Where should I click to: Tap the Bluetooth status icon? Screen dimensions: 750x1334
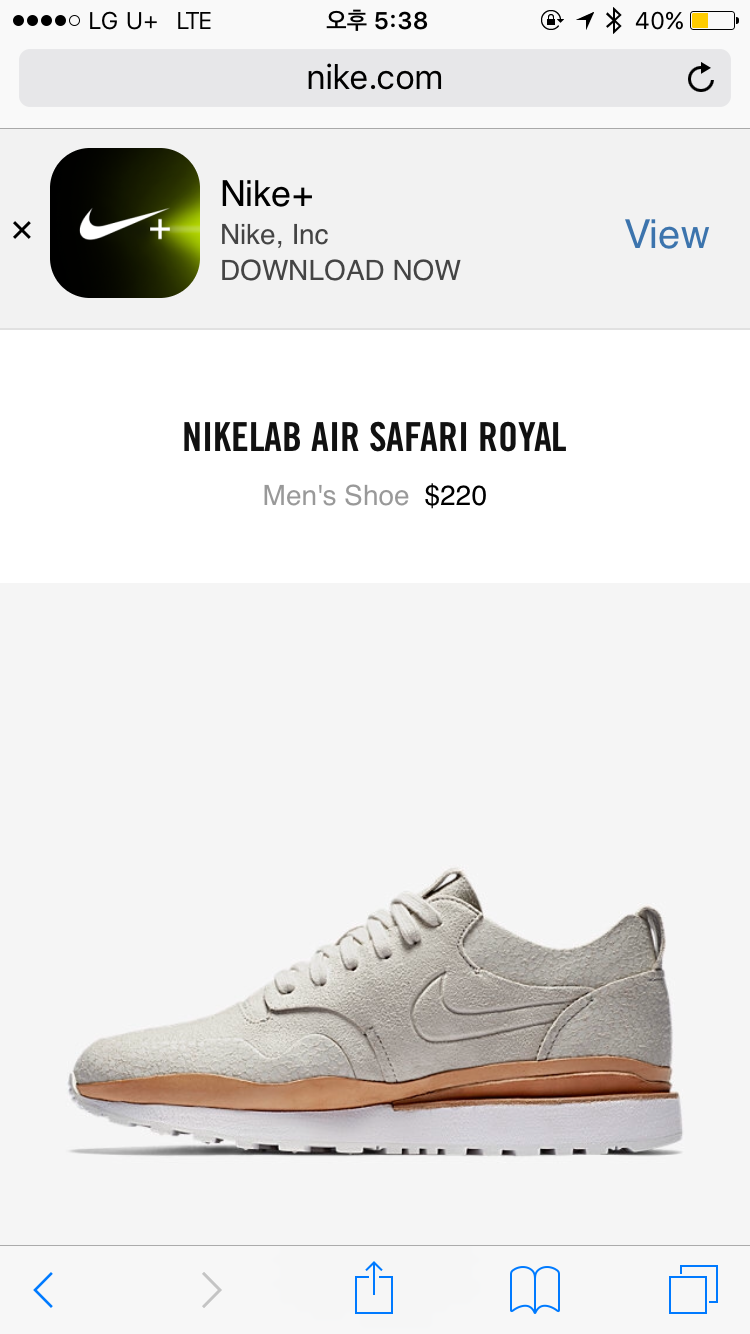pyautogui.click(x=614, y=20)
